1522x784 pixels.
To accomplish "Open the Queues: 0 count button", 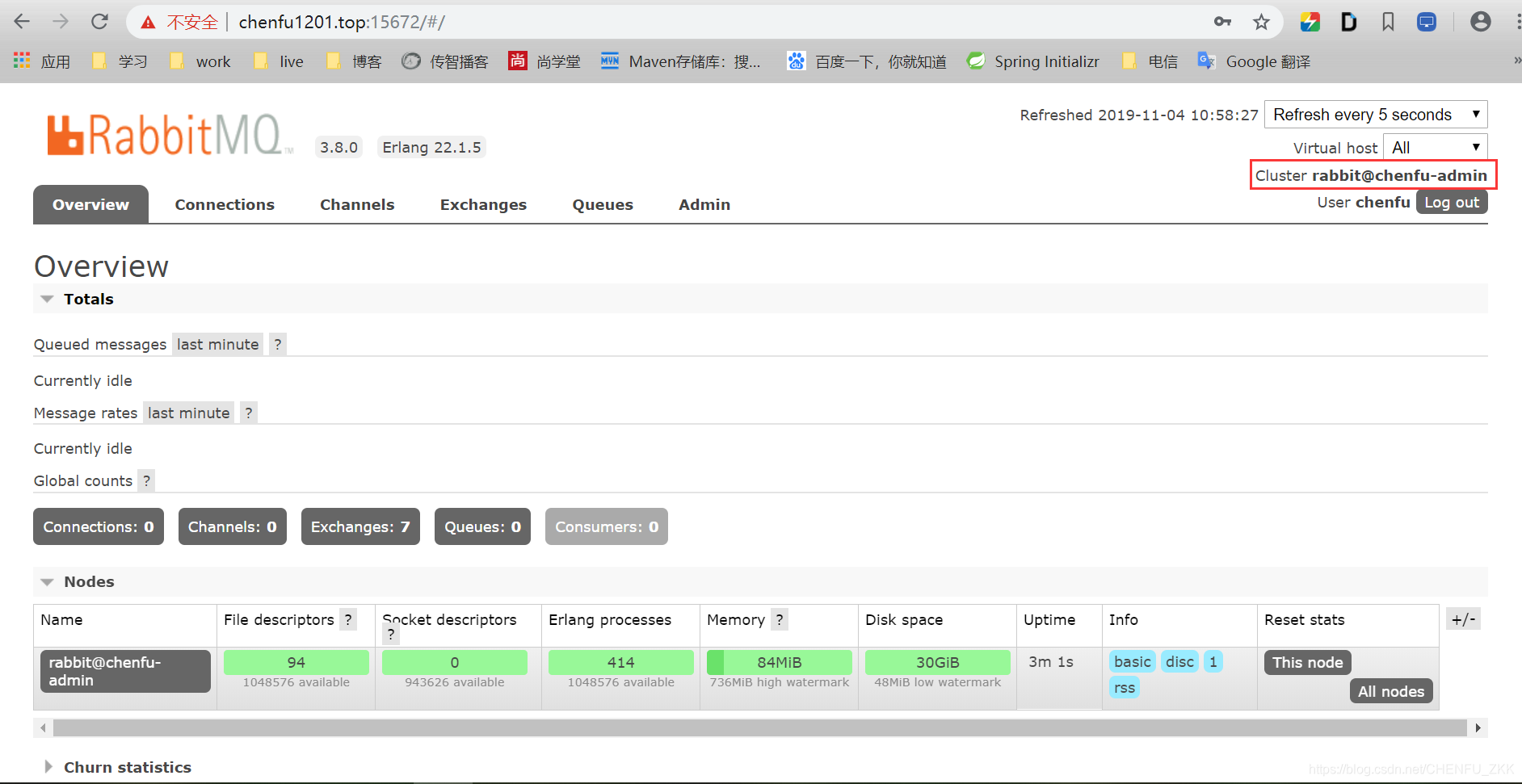I will pyautogui.click(x=482, y=526).
